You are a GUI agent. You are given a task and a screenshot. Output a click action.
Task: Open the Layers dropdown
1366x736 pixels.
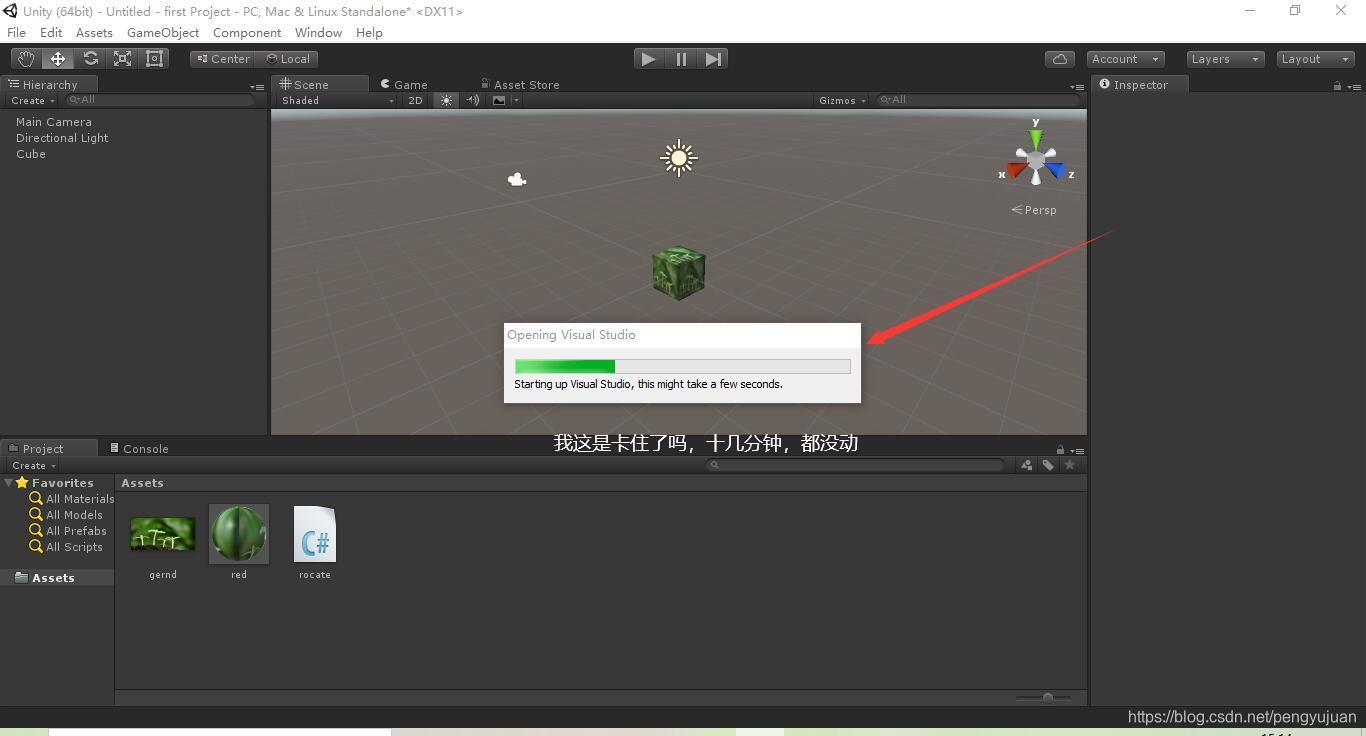click(x=1225, y=59)
